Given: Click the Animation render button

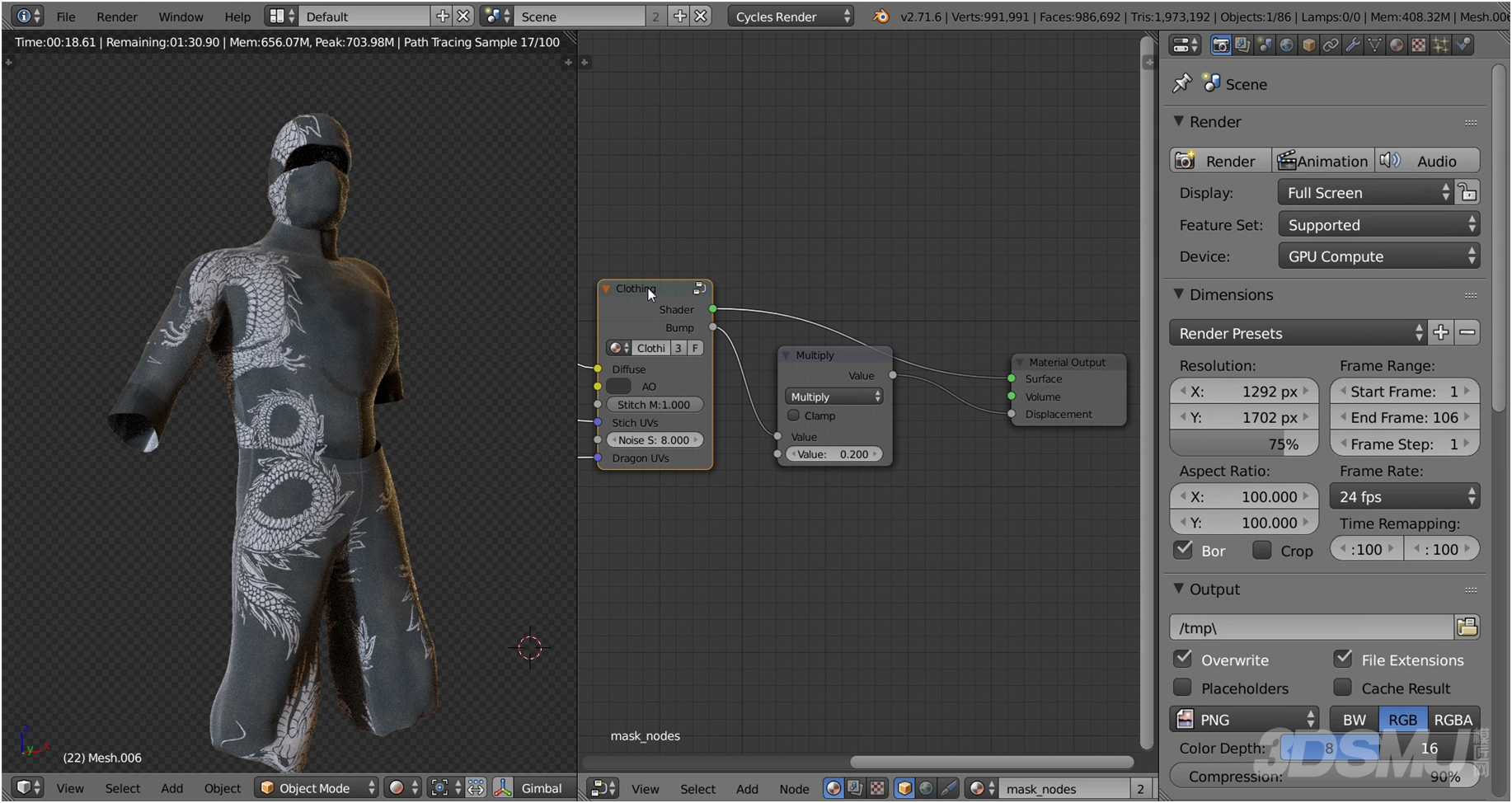Looking at the screenshot, I should coord(1323,161).
